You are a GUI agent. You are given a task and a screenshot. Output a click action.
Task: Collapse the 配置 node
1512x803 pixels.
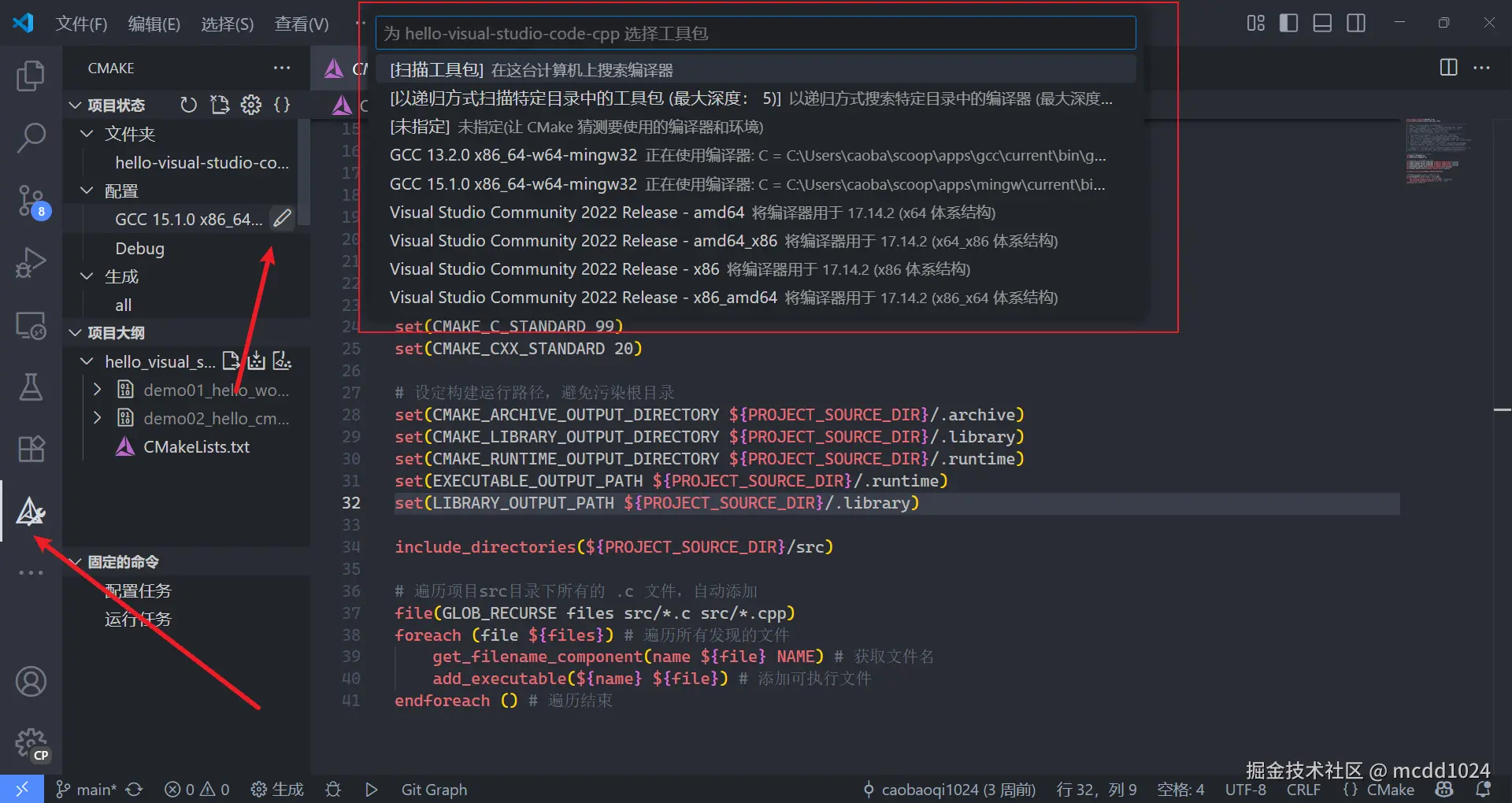87,191
